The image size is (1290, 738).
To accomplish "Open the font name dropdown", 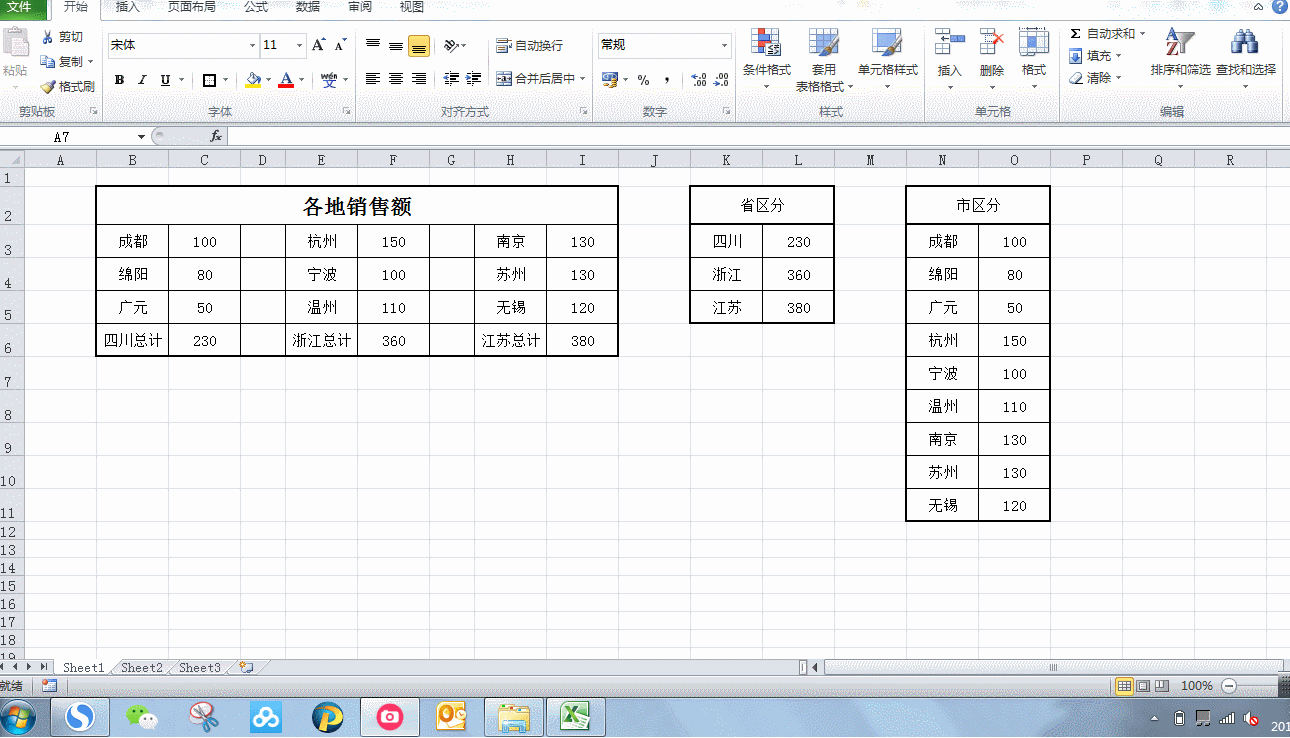I will tap(253, 46).
